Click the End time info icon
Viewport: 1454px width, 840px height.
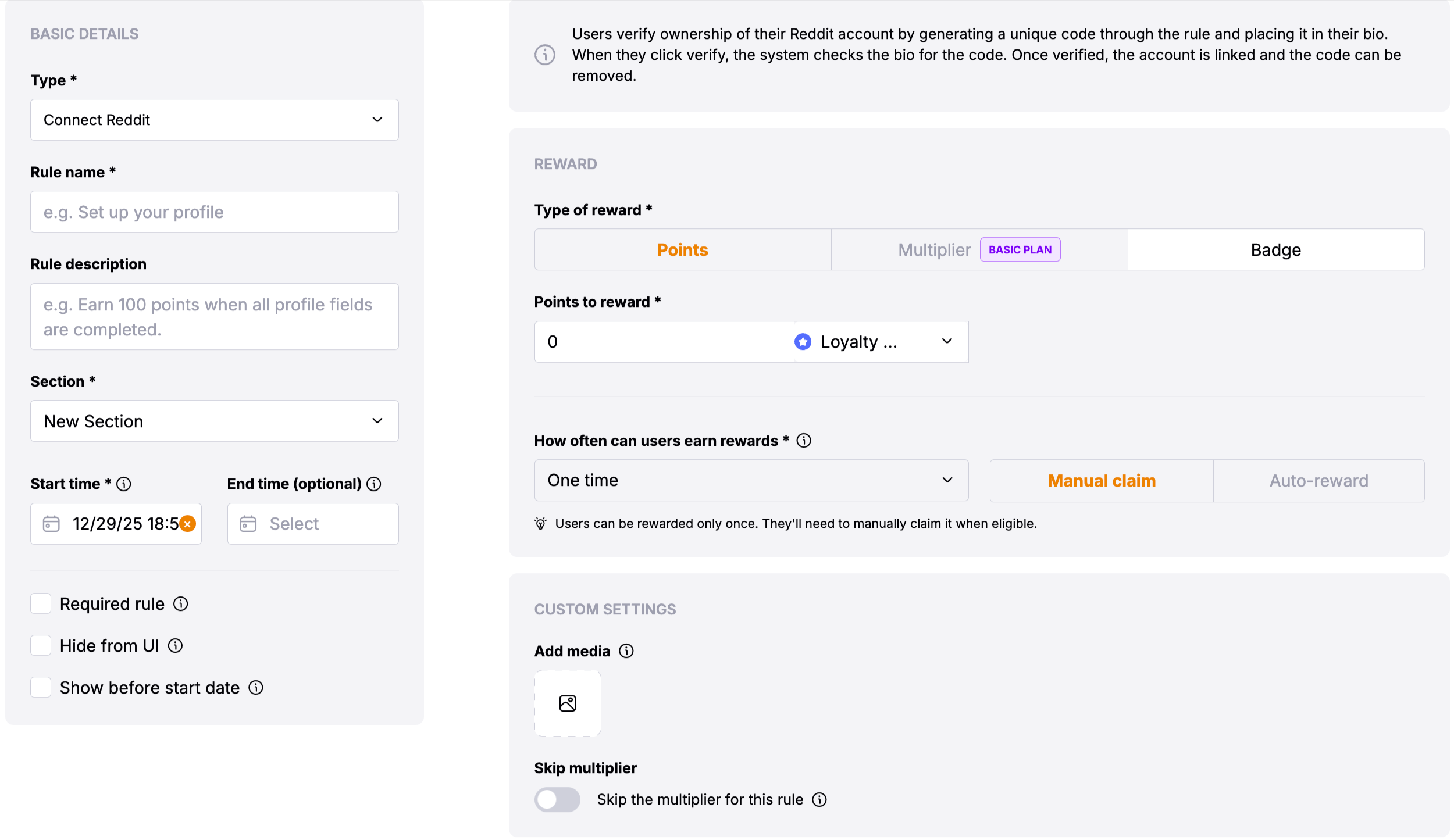[374, 484]
